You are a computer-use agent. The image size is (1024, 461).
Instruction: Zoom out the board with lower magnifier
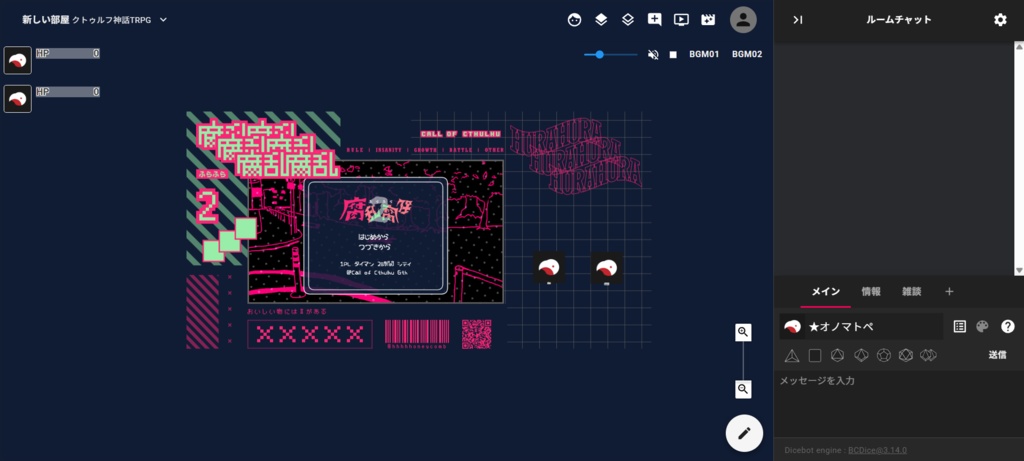coord(743,390)
